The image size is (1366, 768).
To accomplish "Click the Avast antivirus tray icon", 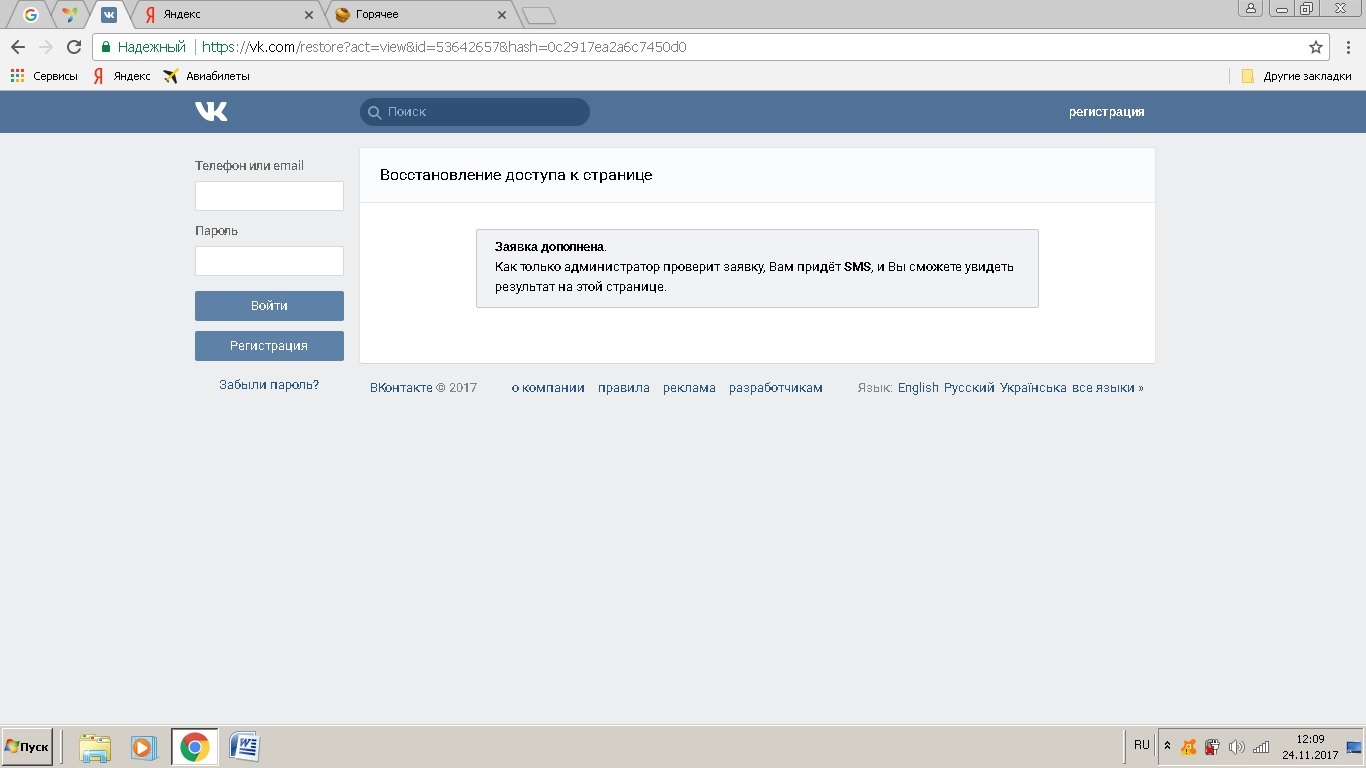I will 1189,747.
